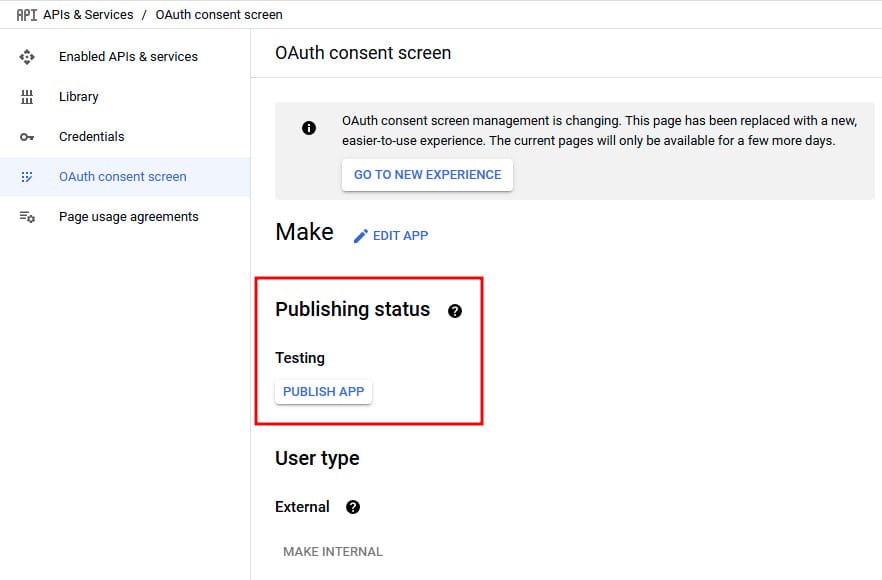Click the Page usage agreements gear icon
This screenshot has width=882, height=580.
tap(27, 217)
